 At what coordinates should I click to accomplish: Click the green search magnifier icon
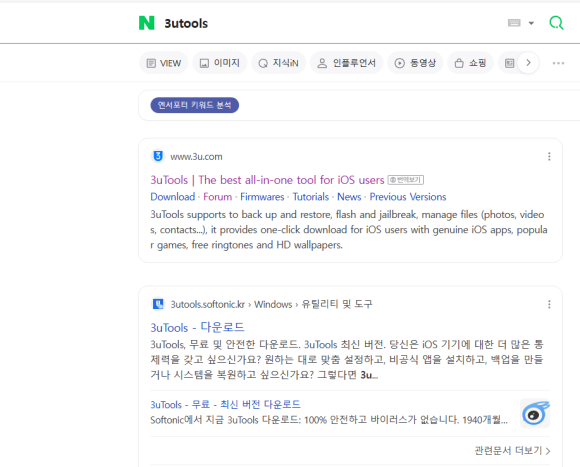click(x=556, y=23)
